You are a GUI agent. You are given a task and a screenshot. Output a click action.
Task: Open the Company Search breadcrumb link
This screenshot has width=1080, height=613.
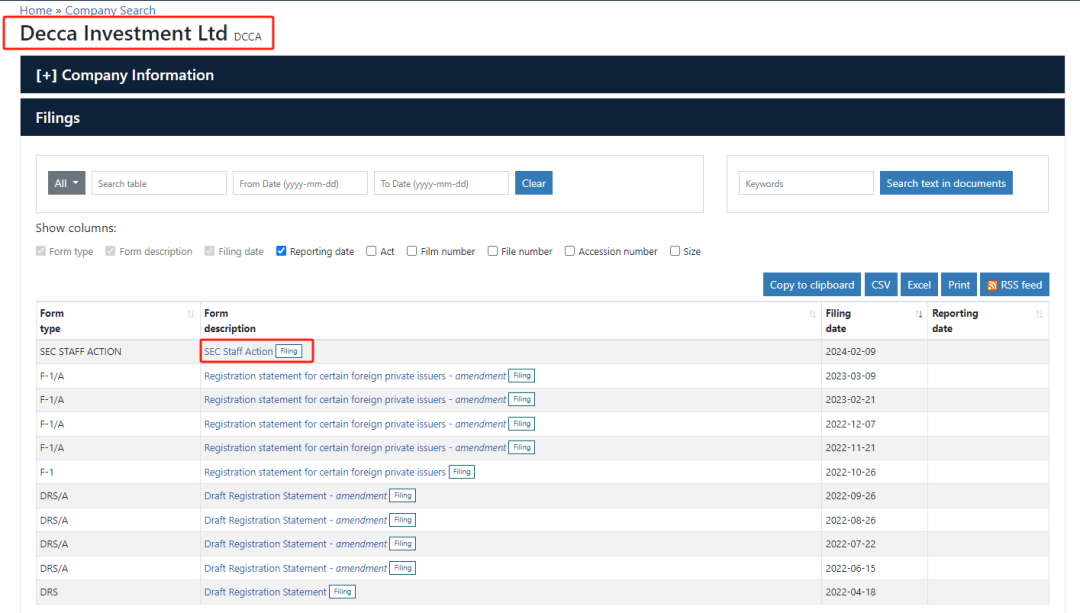[110, 10]
